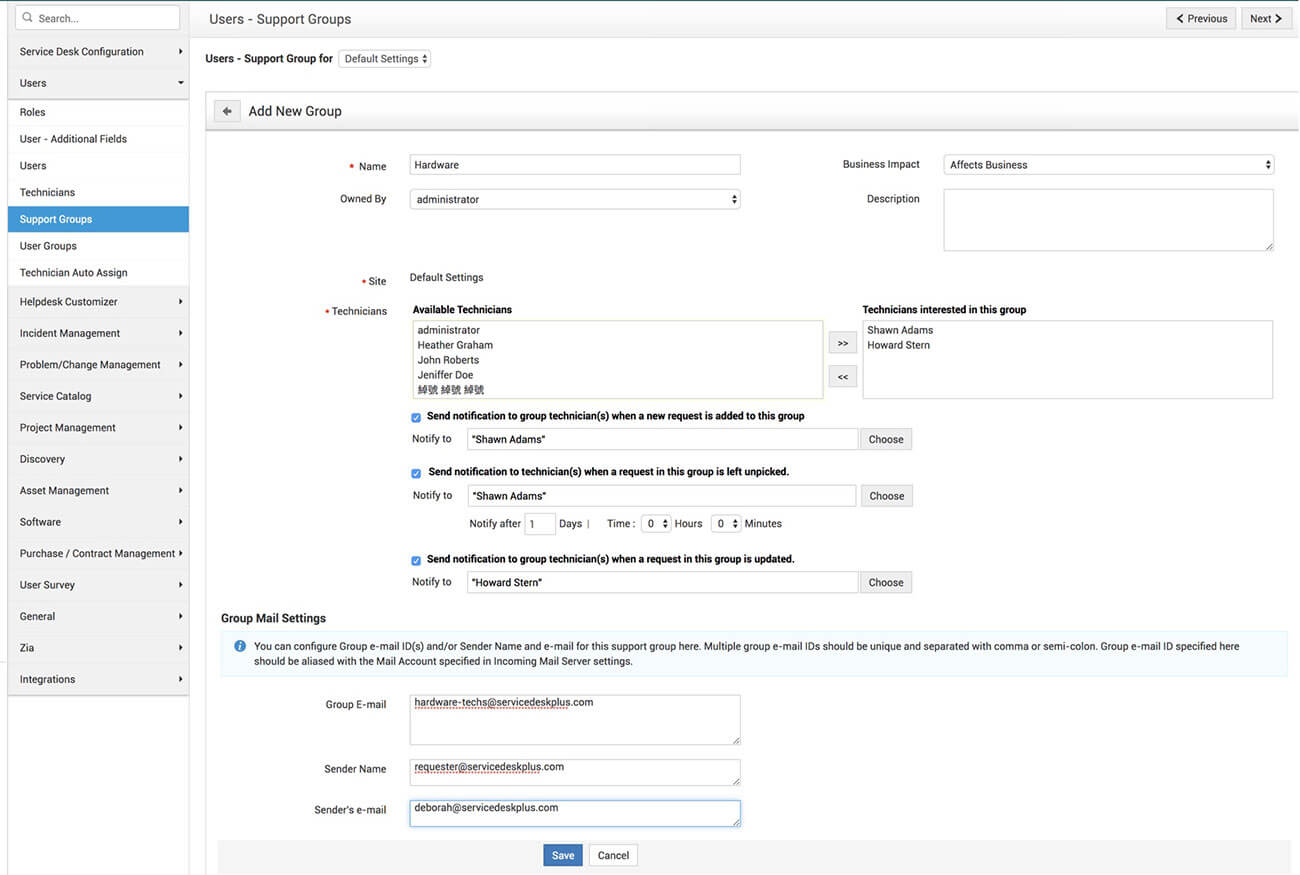
Task: Click the info icon in Group Mail Settings
Action: [240, 645]
